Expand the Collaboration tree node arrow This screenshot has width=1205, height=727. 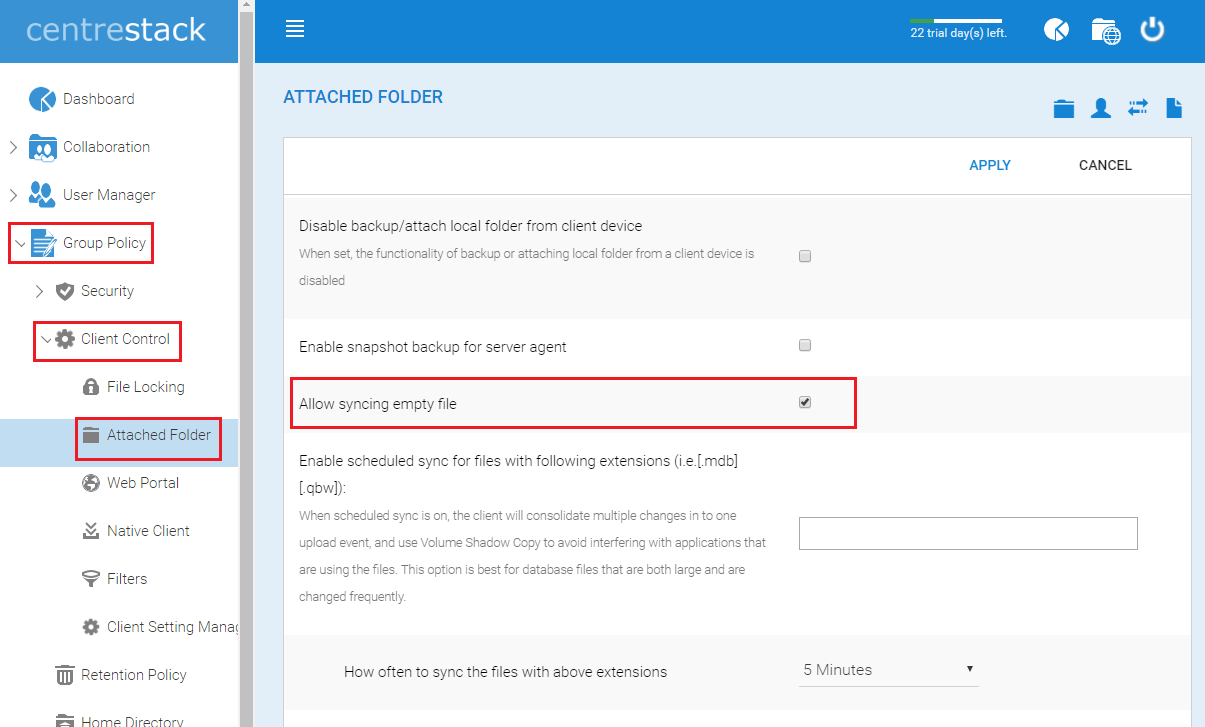[13, 147]
